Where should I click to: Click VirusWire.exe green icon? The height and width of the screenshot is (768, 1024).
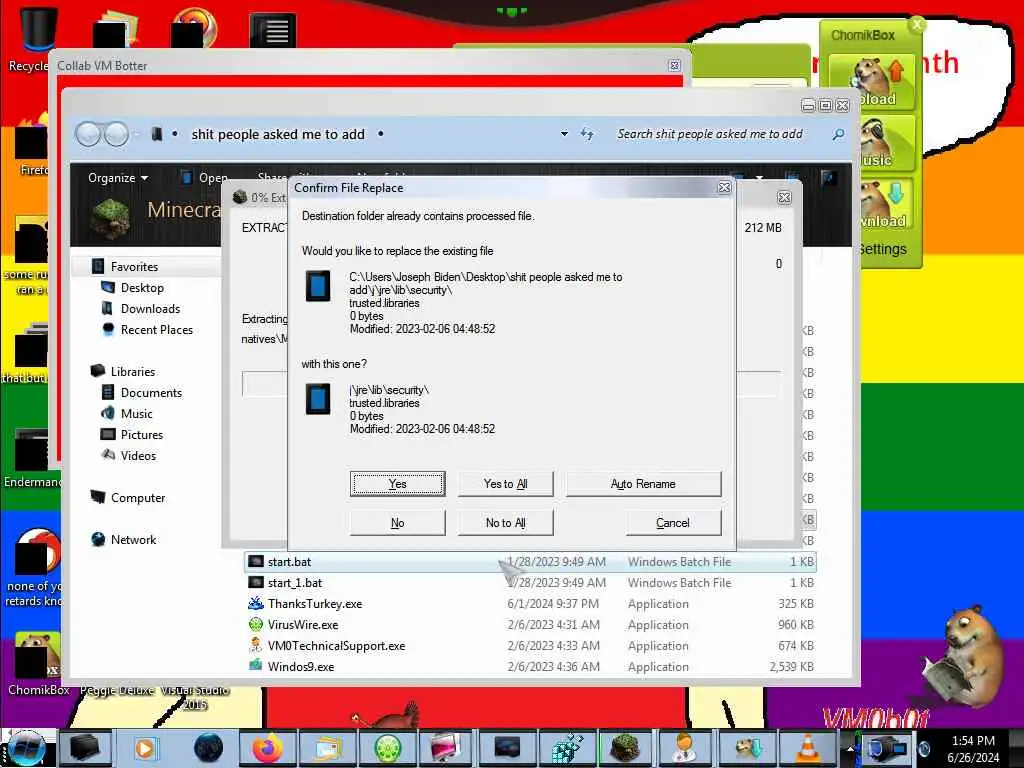coord(256,624)
